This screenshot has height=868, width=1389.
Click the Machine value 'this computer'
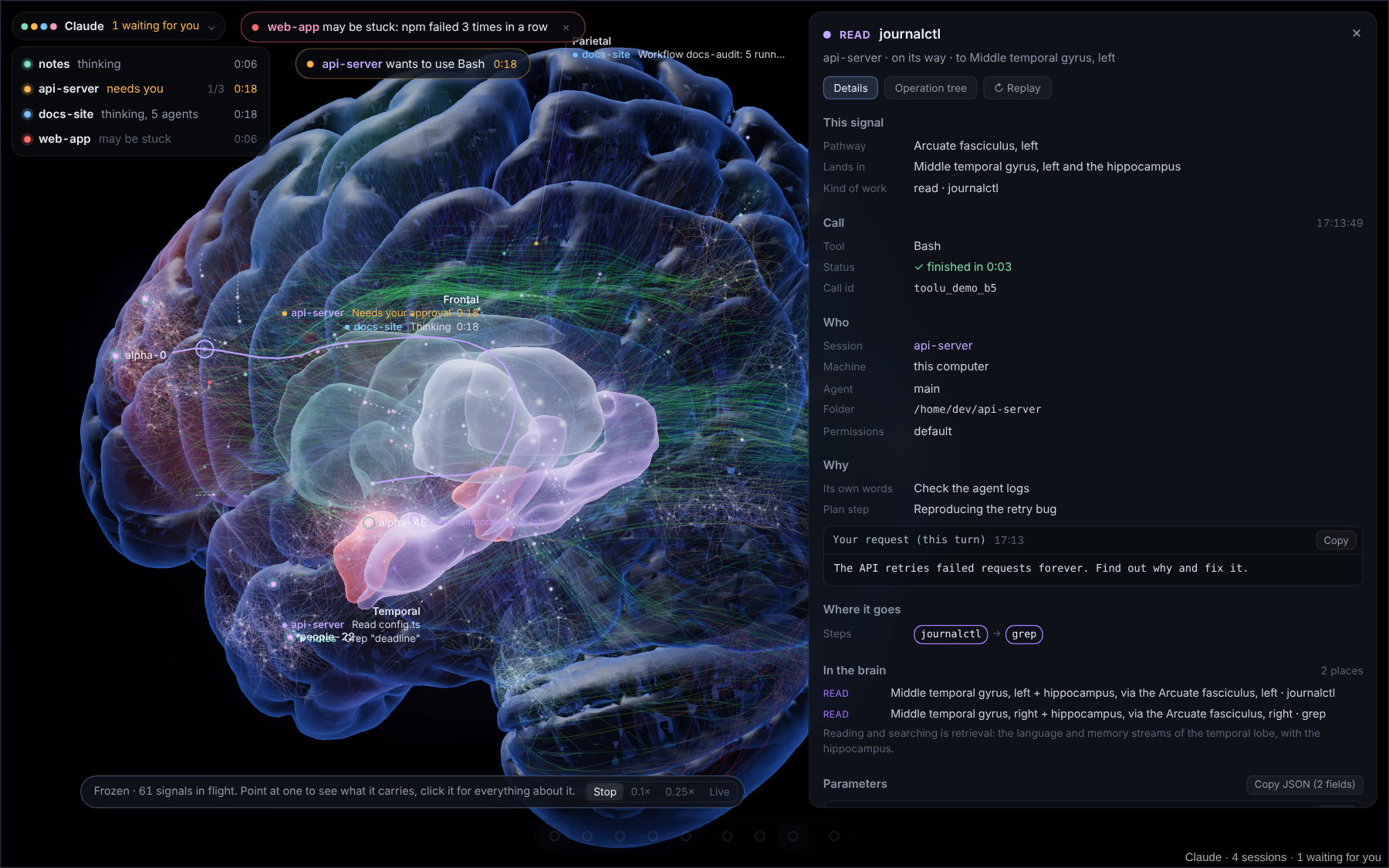[951, 366]
